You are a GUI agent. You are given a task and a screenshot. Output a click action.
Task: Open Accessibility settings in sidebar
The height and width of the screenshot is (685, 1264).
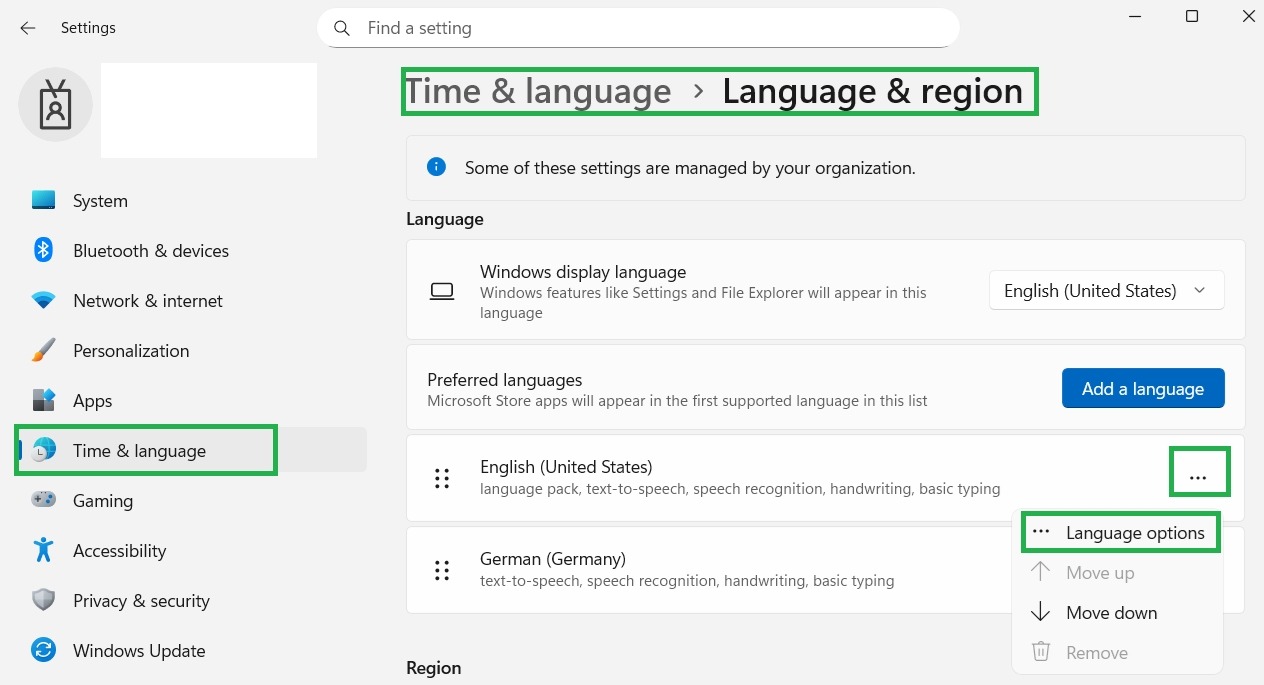(x=191, y=551)
